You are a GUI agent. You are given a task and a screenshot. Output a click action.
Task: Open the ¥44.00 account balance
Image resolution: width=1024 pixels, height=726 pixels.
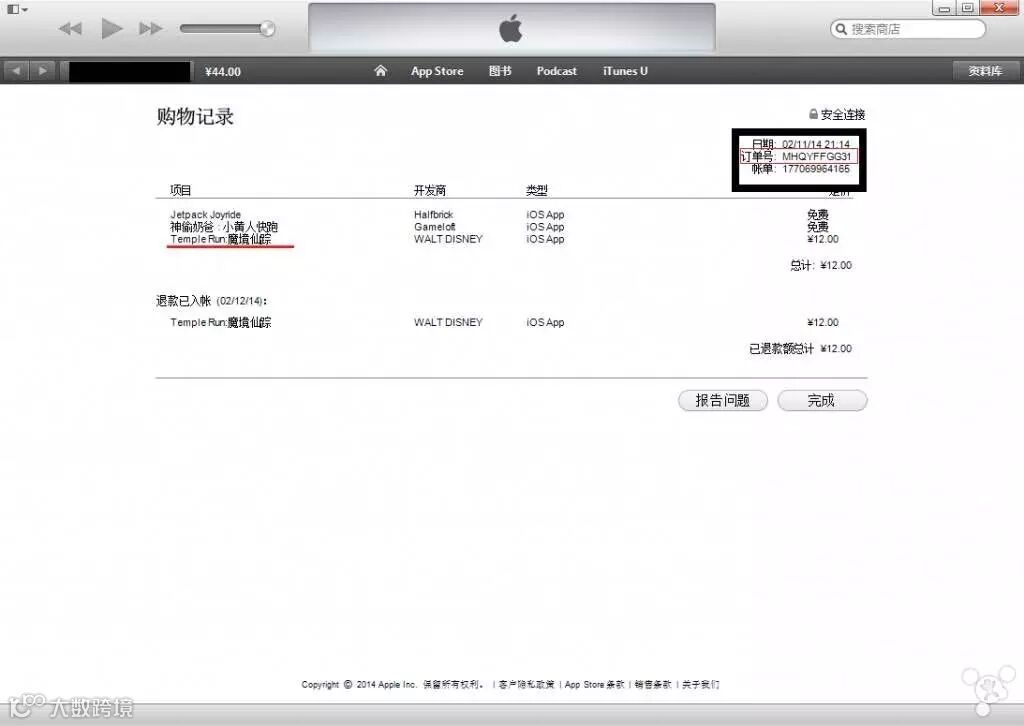tap(223, 72)
